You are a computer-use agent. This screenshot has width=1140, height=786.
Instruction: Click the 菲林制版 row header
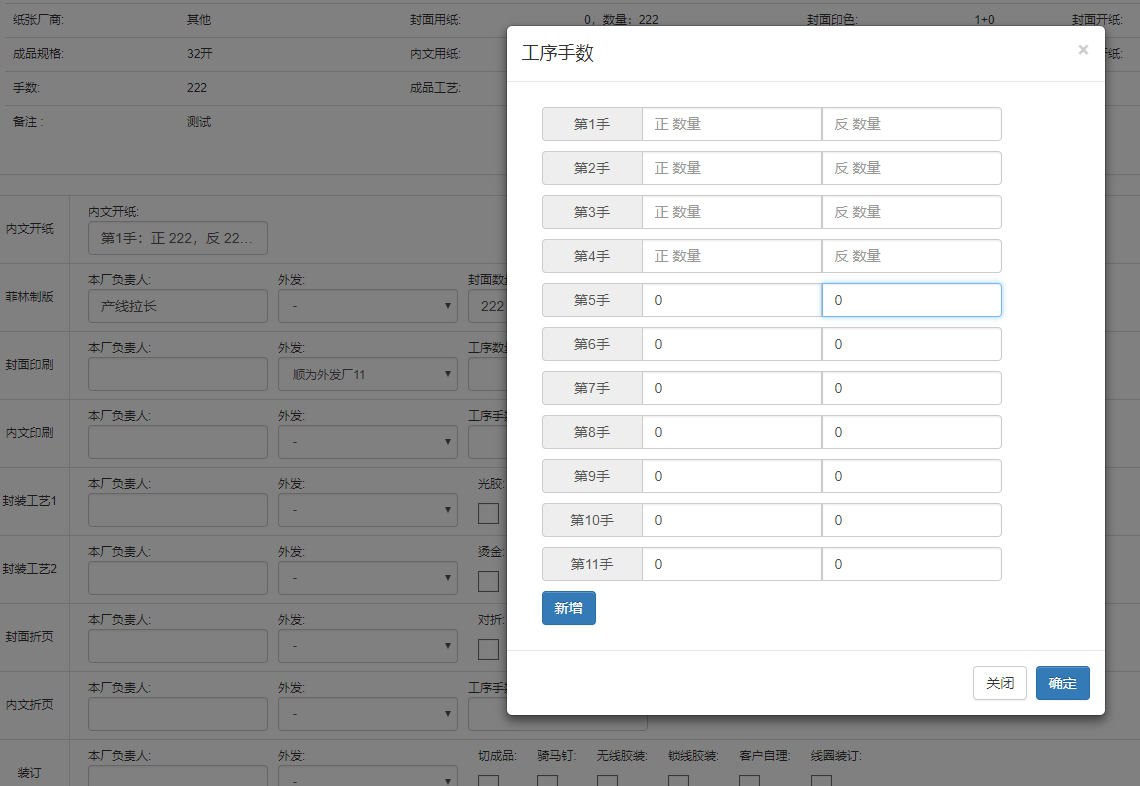pos(30,297)
